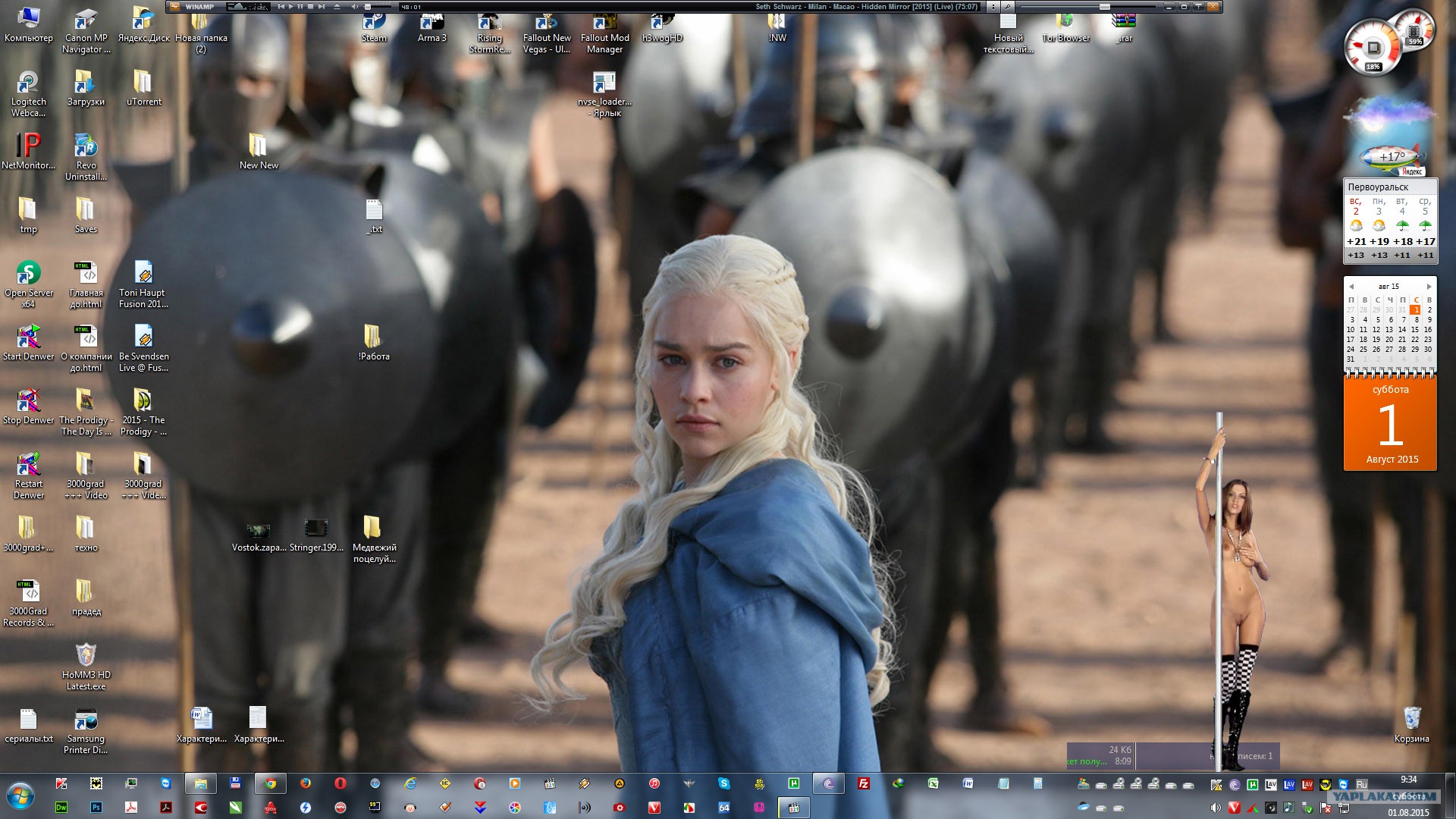1456x819 pixels.
Task: Open Notepad from the taskbar
Action: pos(1003,783)
